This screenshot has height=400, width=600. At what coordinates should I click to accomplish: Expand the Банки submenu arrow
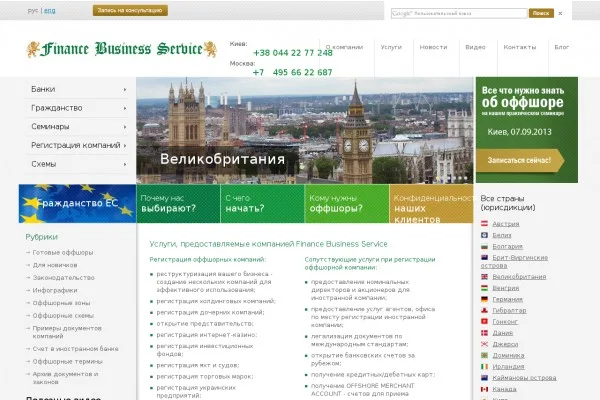[x=125, y=90]
